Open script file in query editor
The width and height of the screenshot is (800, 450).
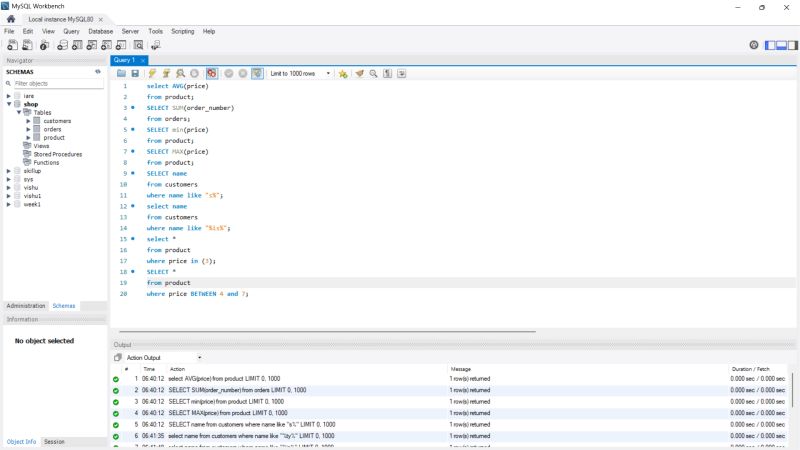[121, 73]
